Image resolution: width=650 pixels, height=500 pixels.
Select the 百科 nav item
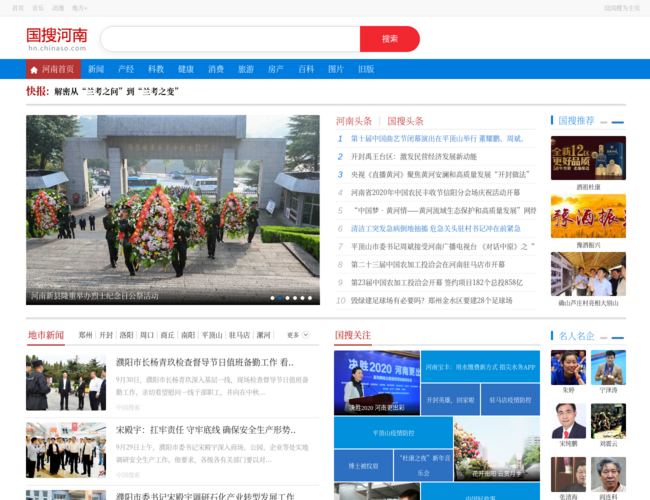coord(306,69)
